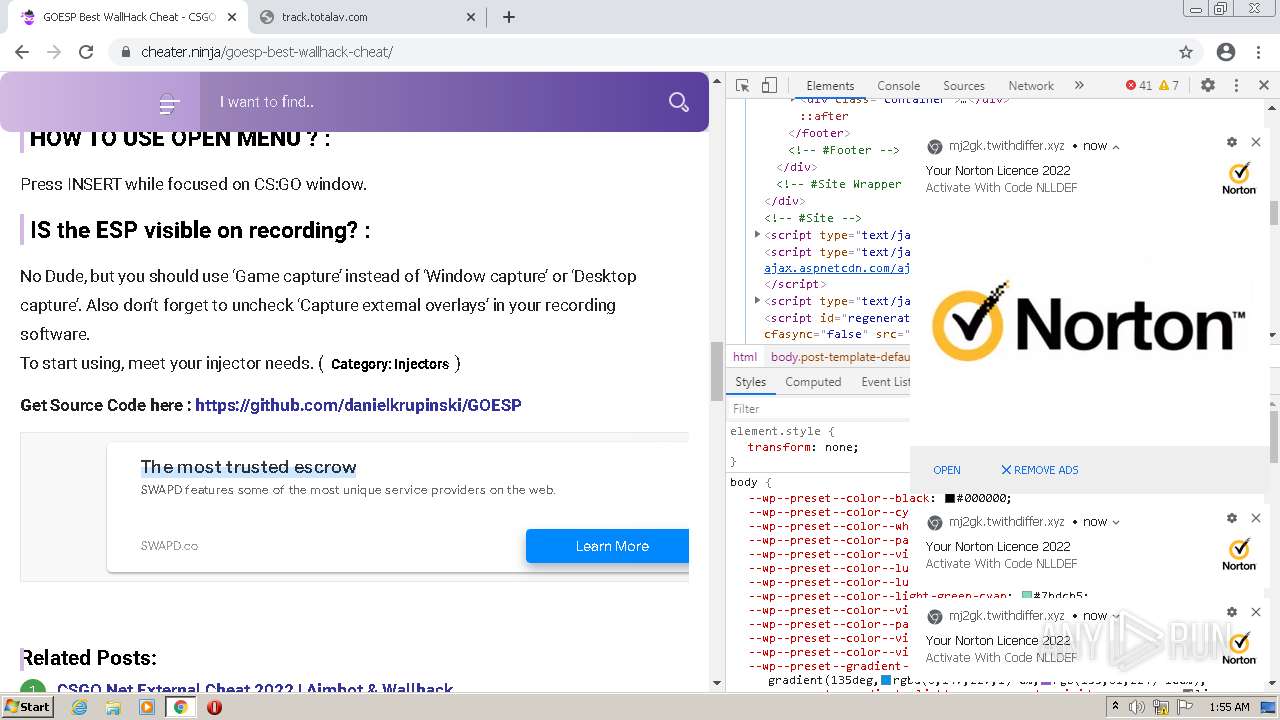Click the page vertical scrollbar thumb
1280x720 pixels.
tap(716, 370)
